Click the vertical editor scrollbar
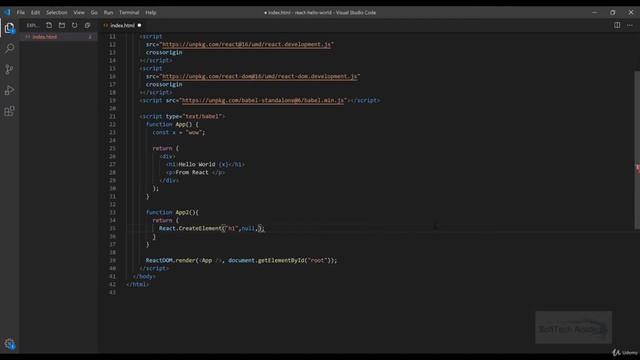Screen dimensions: 640x360 [x=637, y=150]
